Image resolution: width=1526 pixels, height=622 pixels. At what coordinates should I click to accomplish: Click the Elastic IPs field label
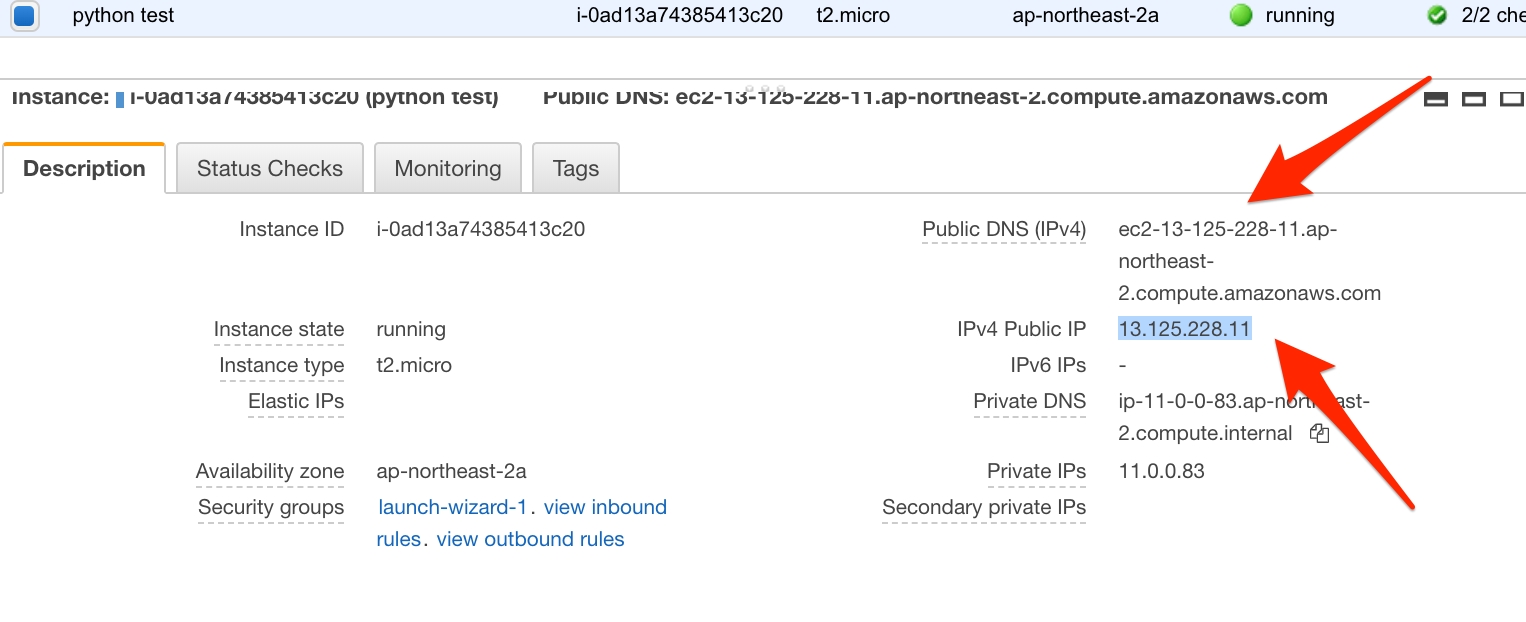coord(295,401)
